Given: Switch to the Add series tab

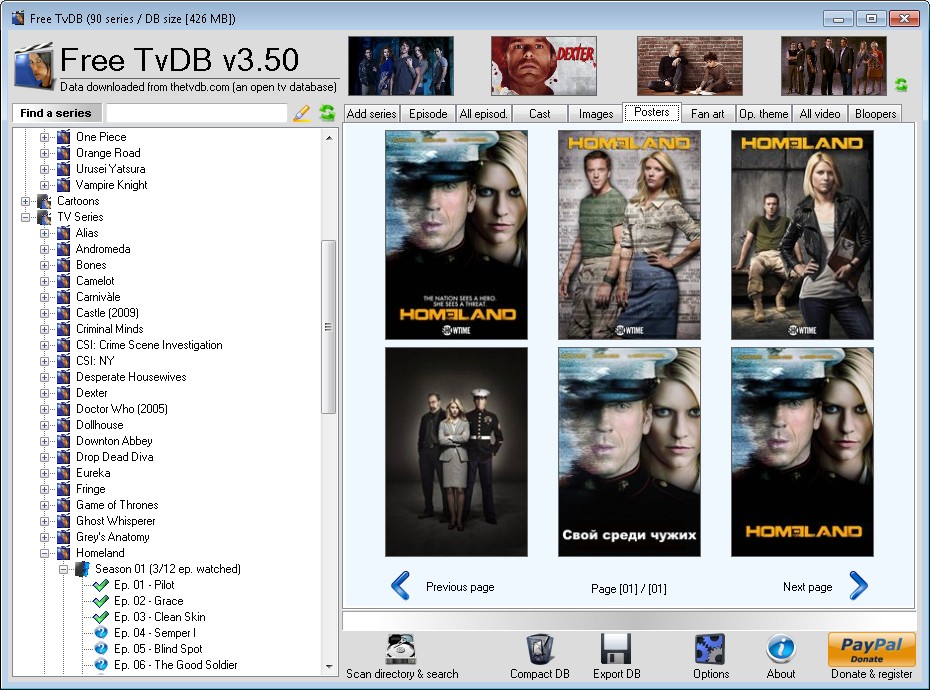Looking at the screenshot, I should (371, 113).
